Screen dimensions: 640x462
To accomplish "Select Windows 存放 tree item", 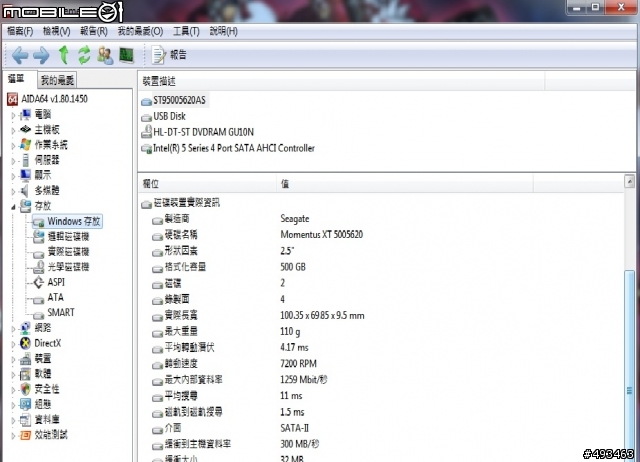I will (x=67, y=221).
